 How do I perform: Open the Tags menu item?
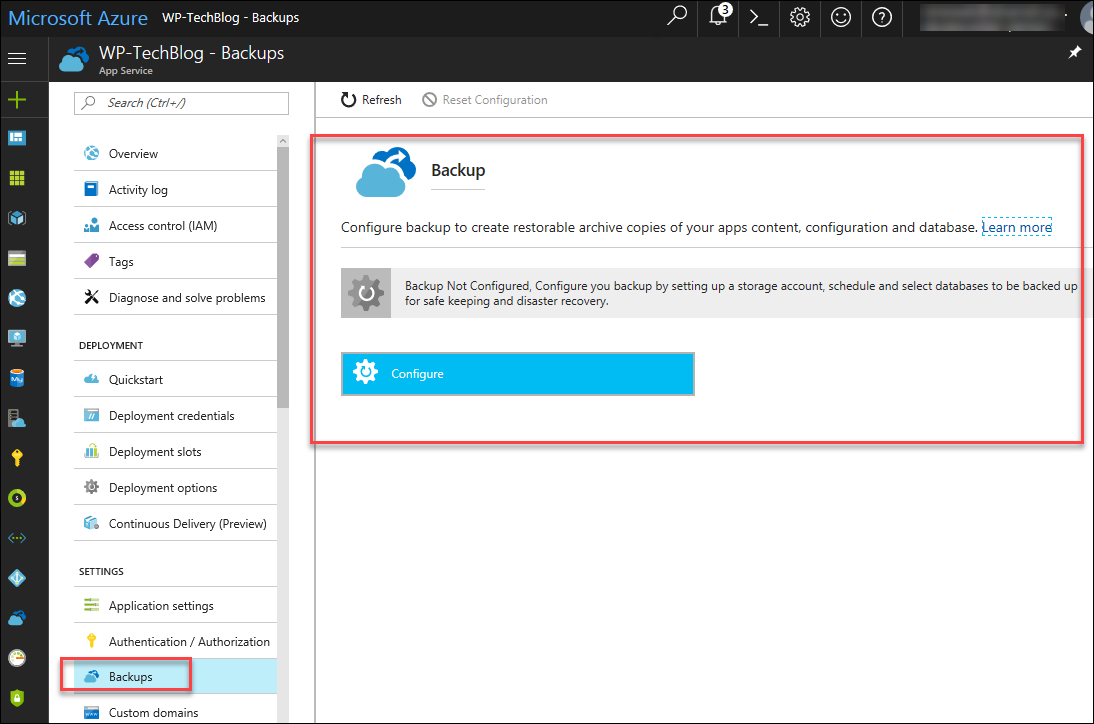click(x=175, y=262)
